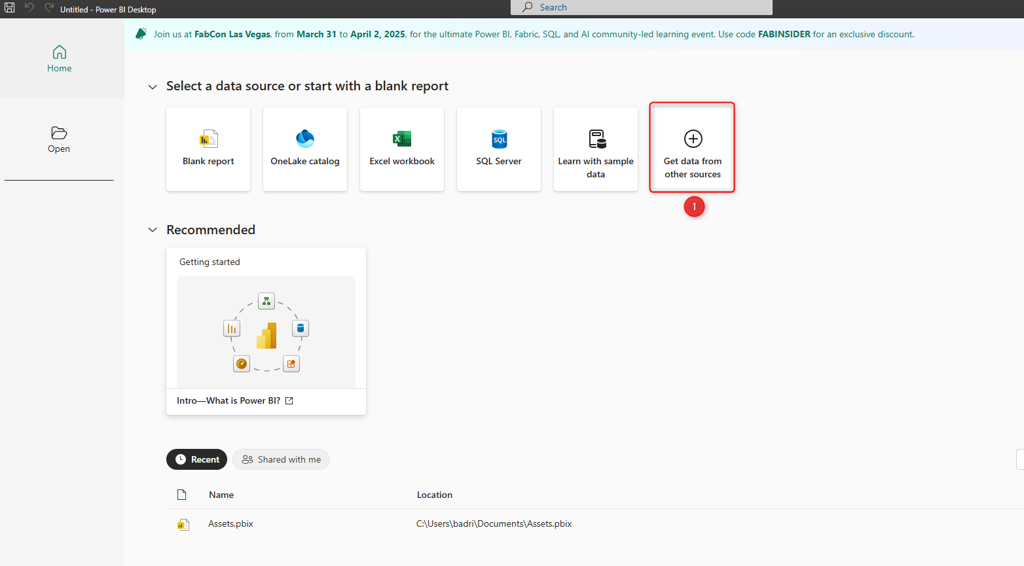Click the Redo arrow icon
This screenshot has height=566, width=1024.
tap(49, 8)
